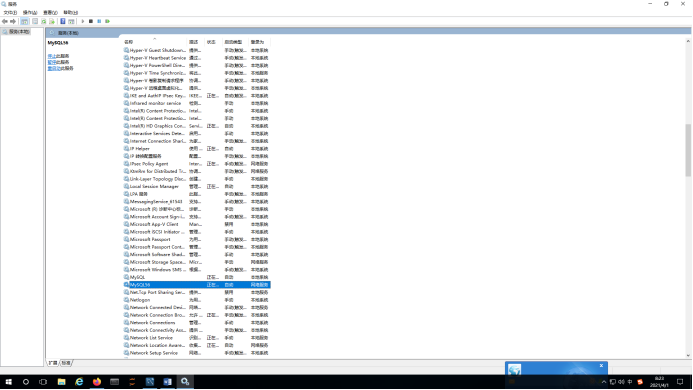Restart the service with the green restart icon
The height and width of the screenshot is (390, 693).
[107, 21]
